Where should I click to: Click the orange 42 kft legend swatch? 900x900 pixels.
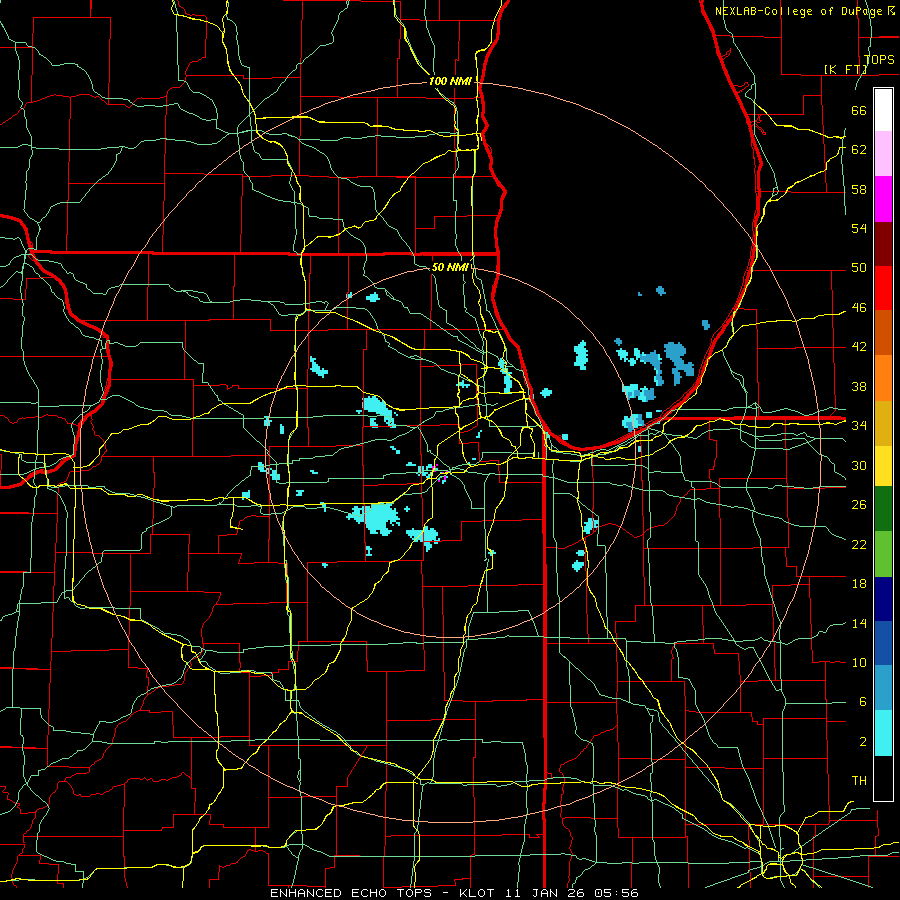click(883, 378)
